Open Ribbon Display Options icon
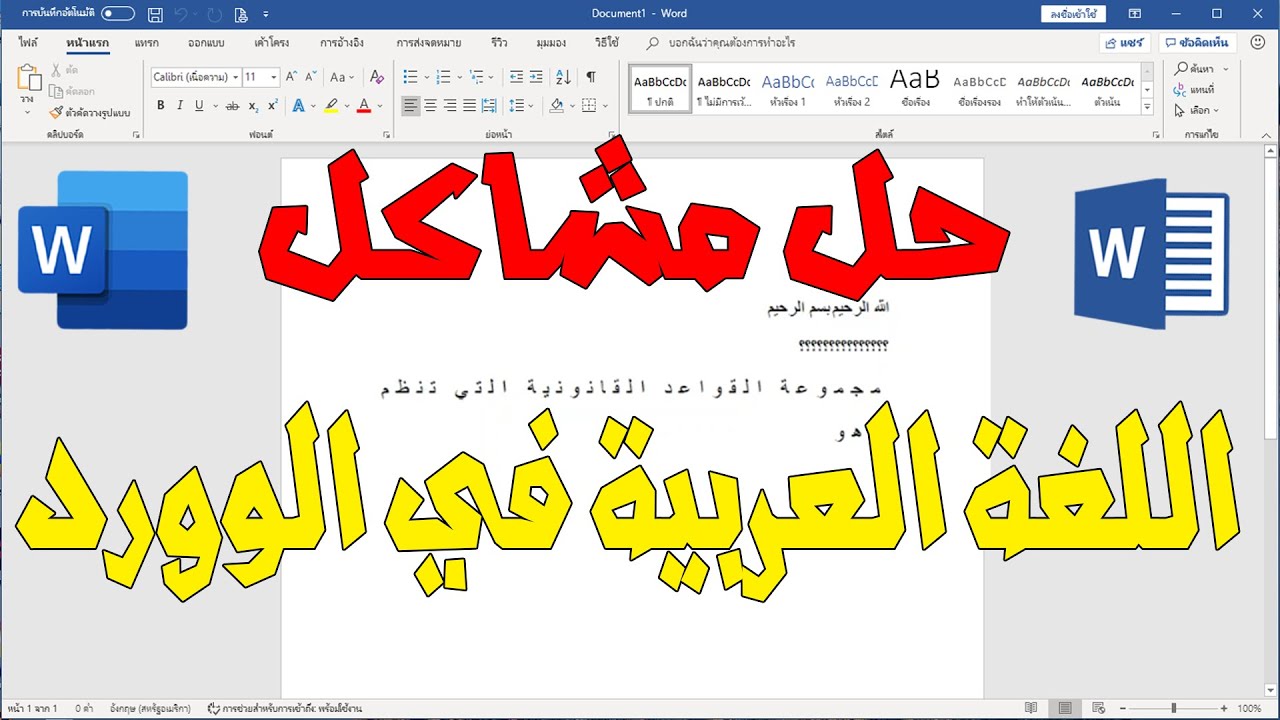The image size is (1280, 720). [x=1134, y=14]
